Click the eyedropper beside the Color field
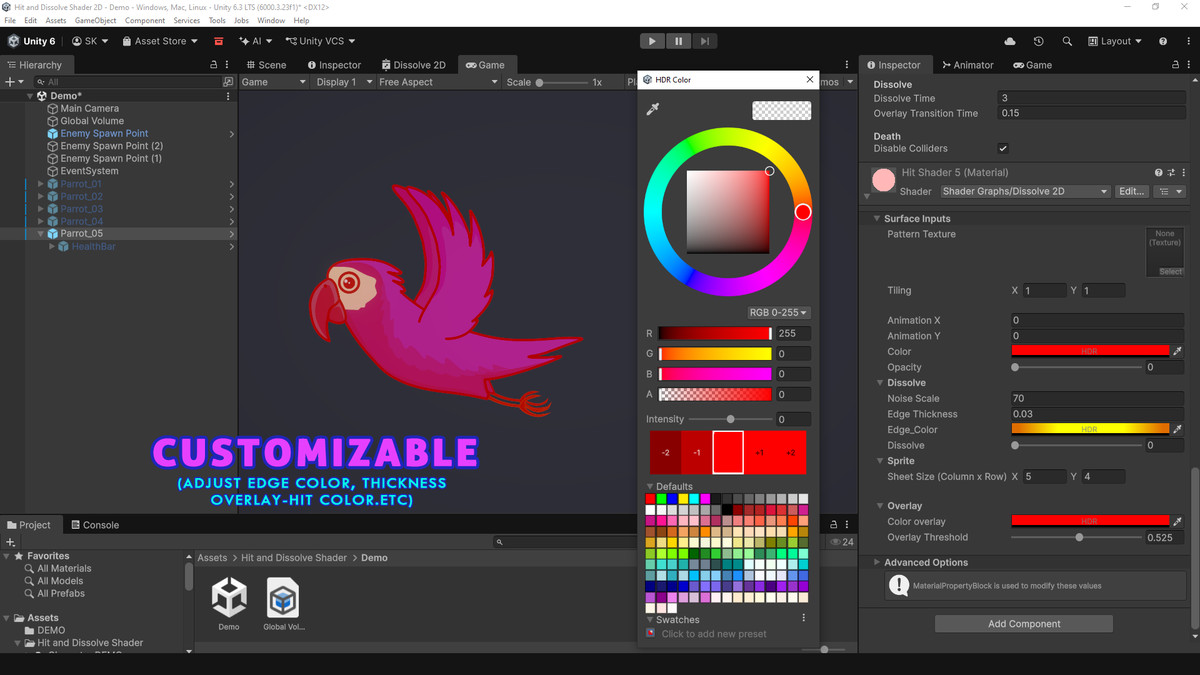The height and width of the screenshot is (675, 1200). coord(1177,352)
